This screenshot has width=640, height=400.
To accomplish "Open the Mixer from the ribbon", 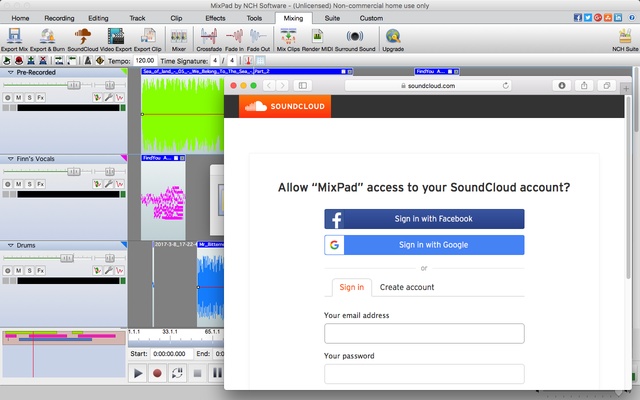I will (x=179, y=39).
